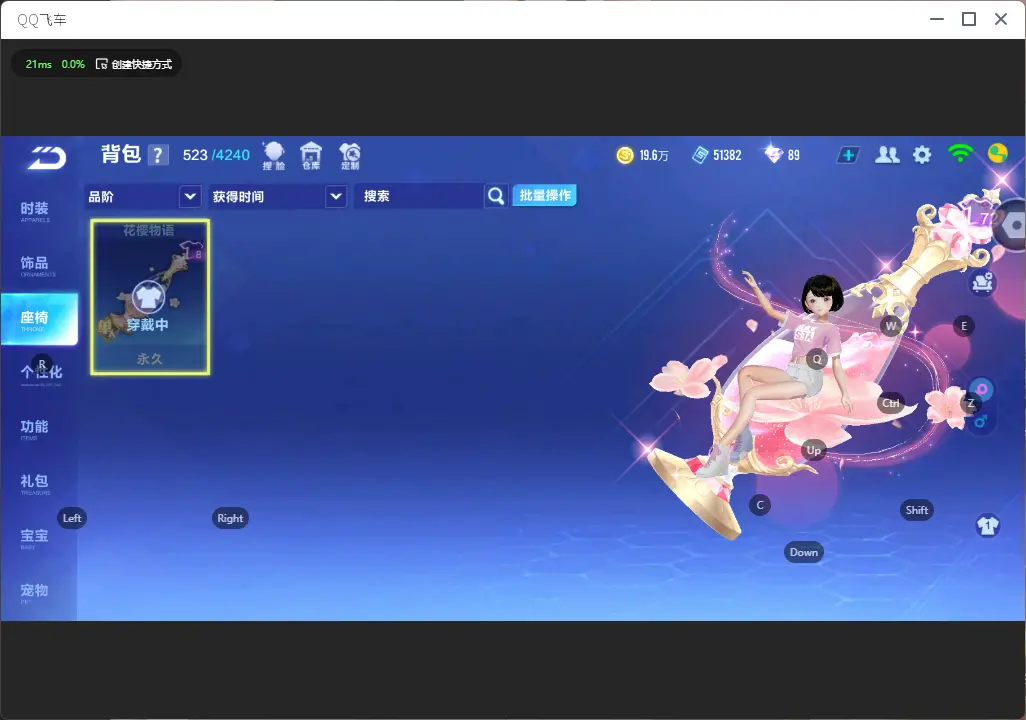Screen dimensions: 1026x720
Task: Click the Left key overlay button
Action: [x=72, y=518]
